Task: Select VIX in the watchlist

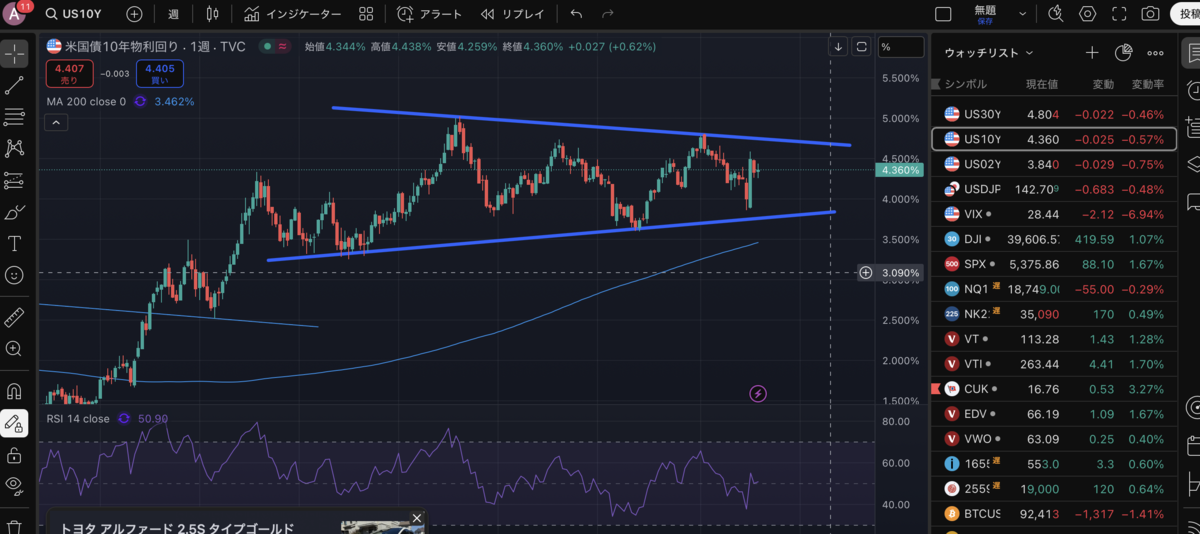Action: [x=1054, y=214]
